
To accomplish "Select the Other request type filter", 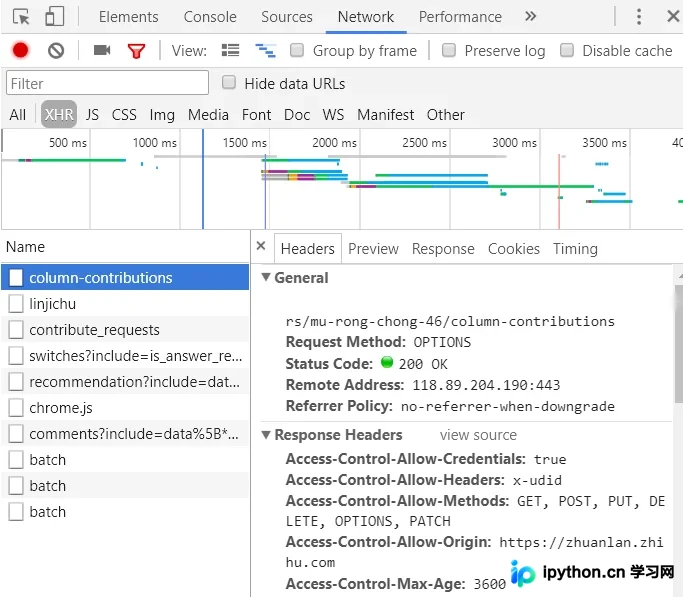I will (x=446, y=115).
